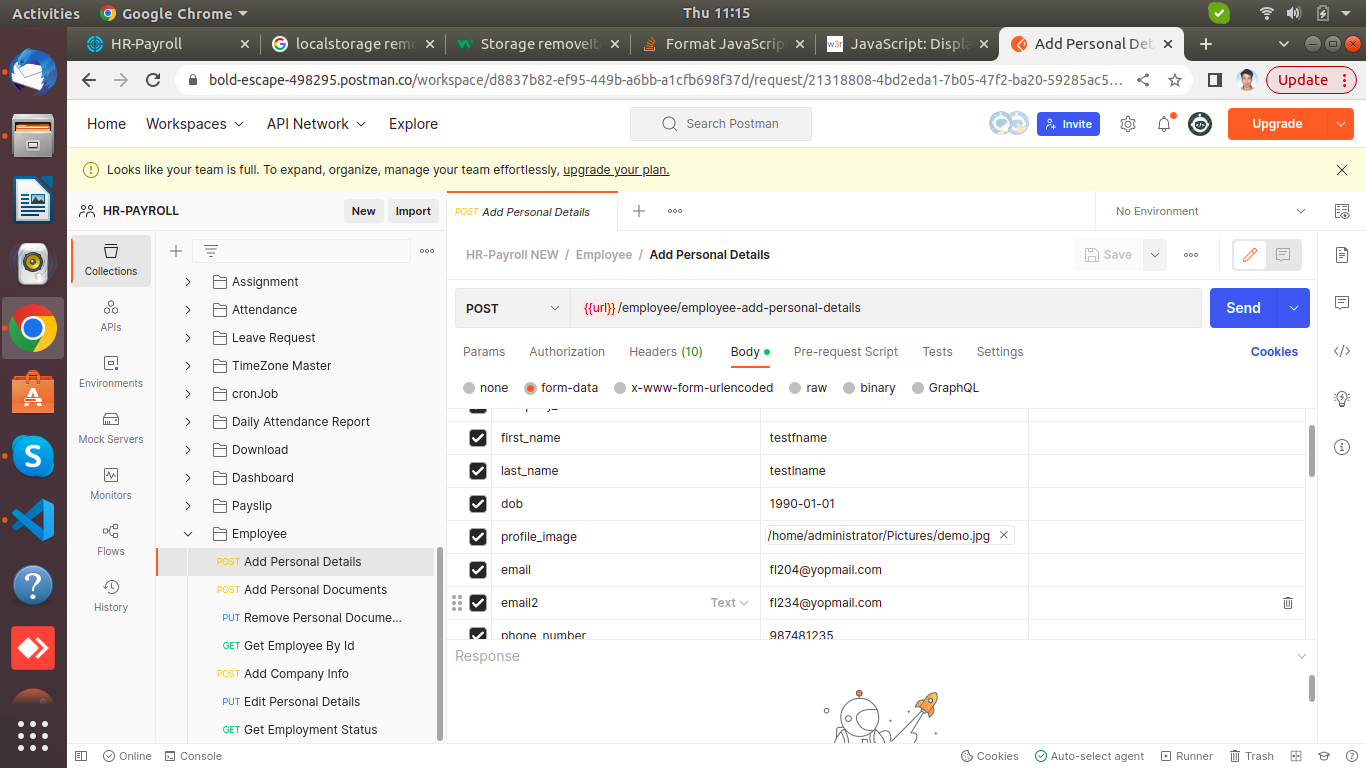Viewport: 1366px width, 768px height.
Task: Remove the demo.jpg file attachment
Action: pos(1004,535)
